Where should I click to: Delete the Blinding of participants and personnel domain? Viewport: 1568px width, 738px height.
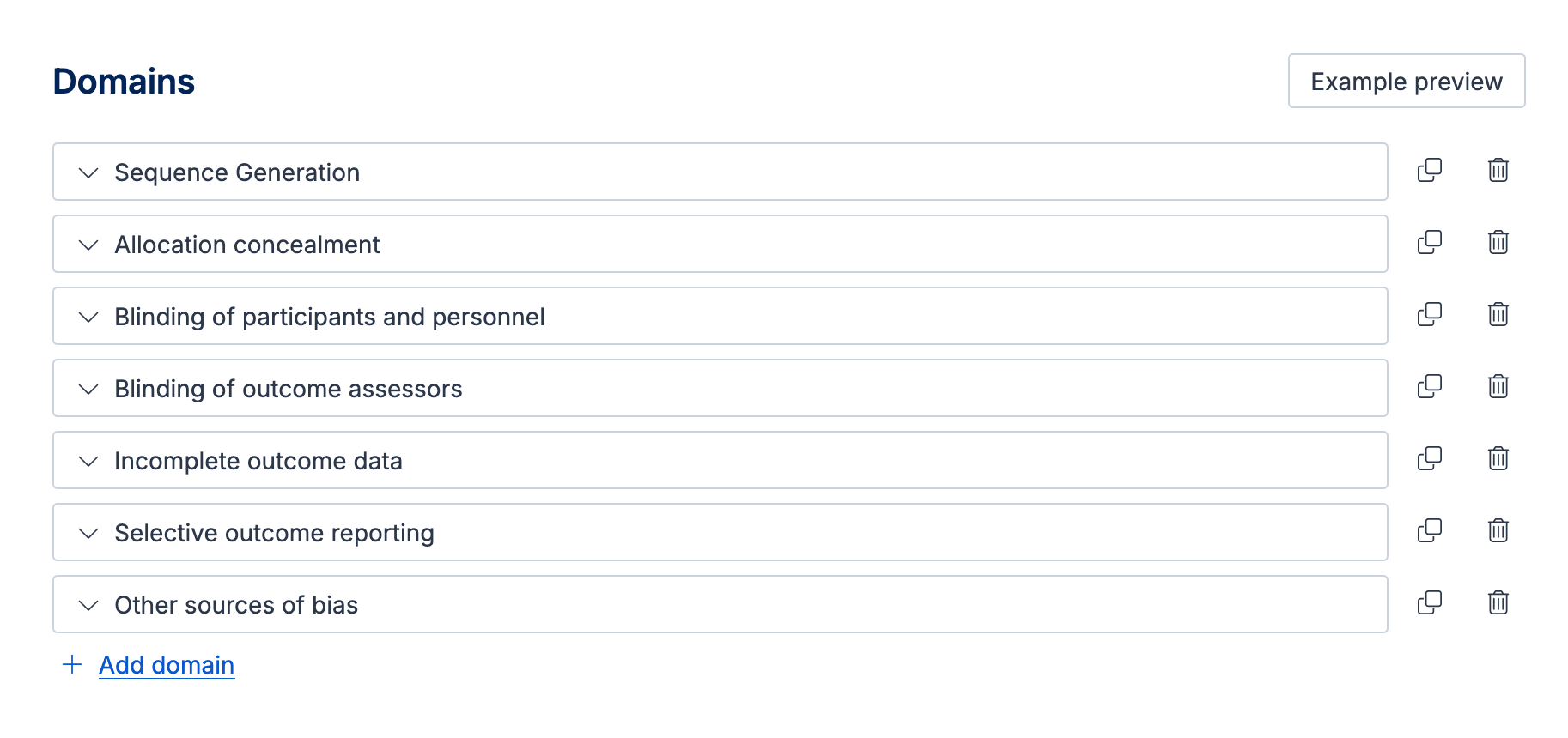(1498, 315)
